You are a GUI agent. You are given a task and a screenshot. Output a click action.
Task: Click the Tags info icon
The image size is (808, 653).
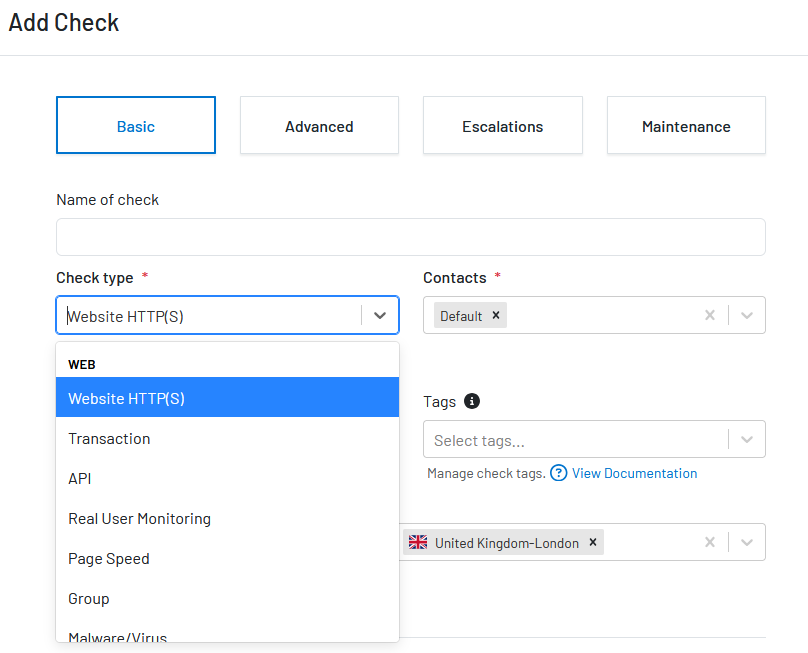click(x=472, y=401)
